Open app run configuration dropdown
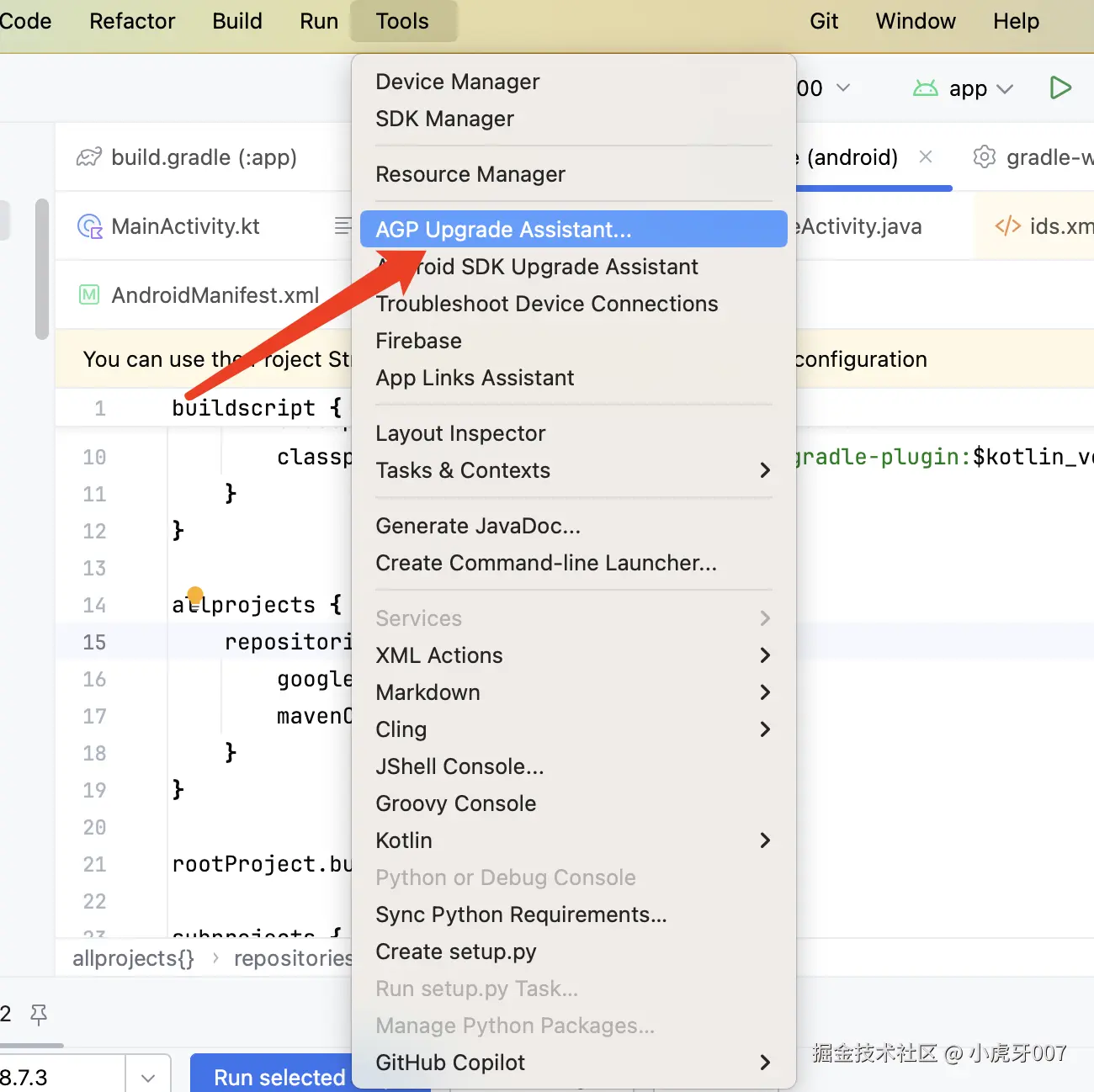This screenshot has height=1092, width=1094. (x=980, y=88)
